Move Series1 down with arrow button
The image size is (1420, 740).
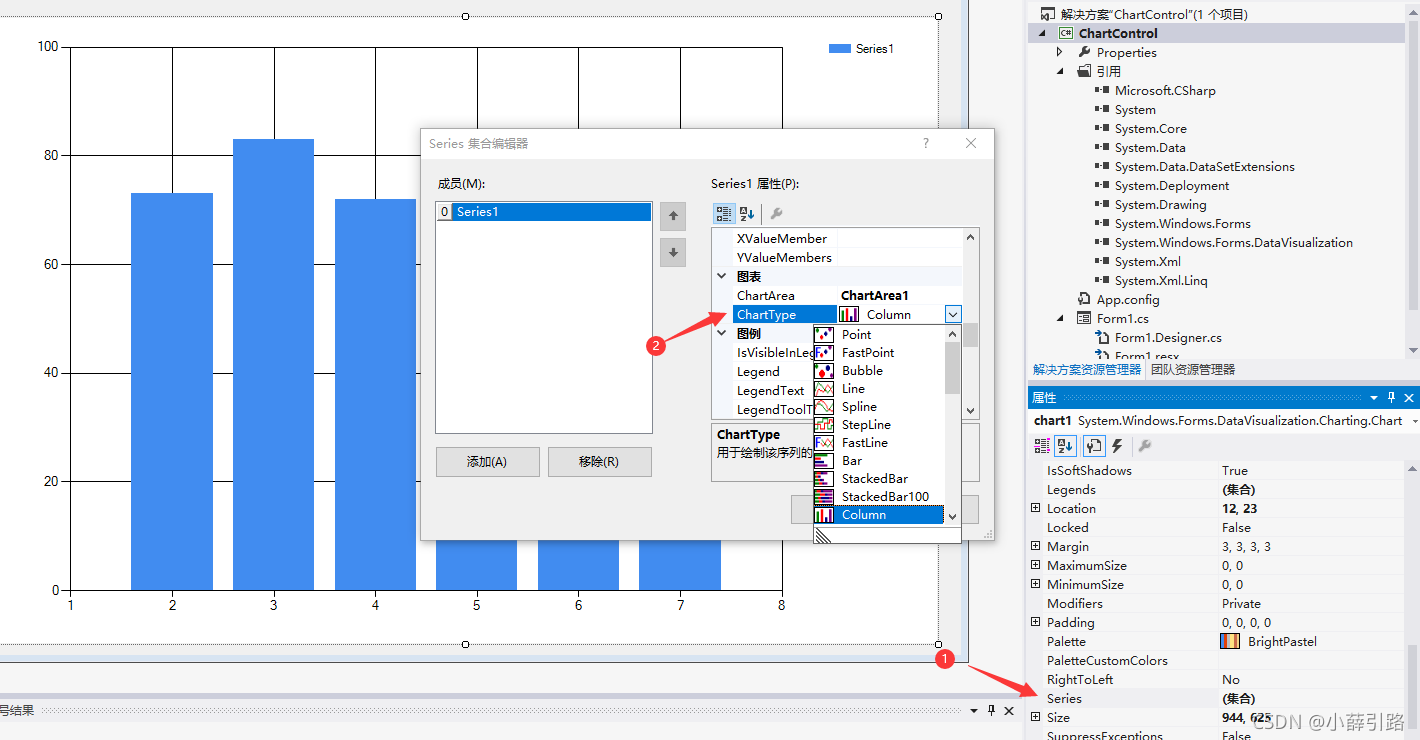coord(673,253)
